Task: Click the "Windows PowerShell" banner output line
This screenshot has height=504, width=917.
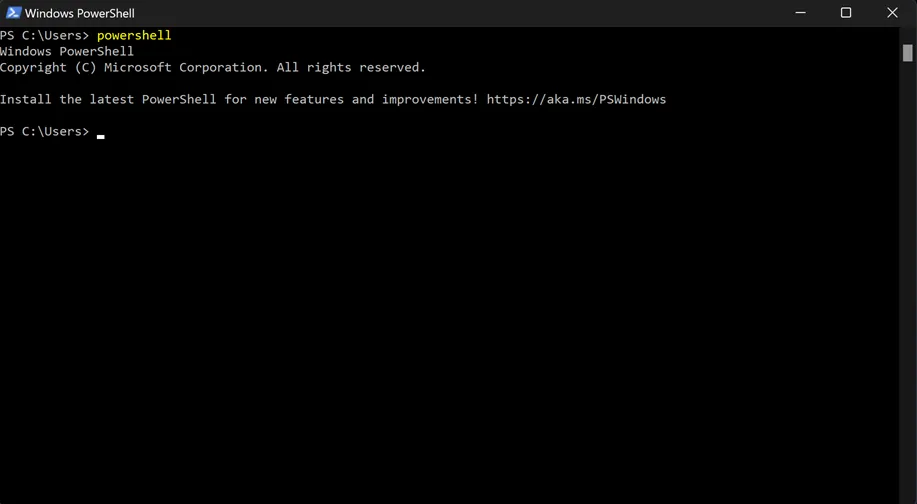Action: (x=67, y=51)
